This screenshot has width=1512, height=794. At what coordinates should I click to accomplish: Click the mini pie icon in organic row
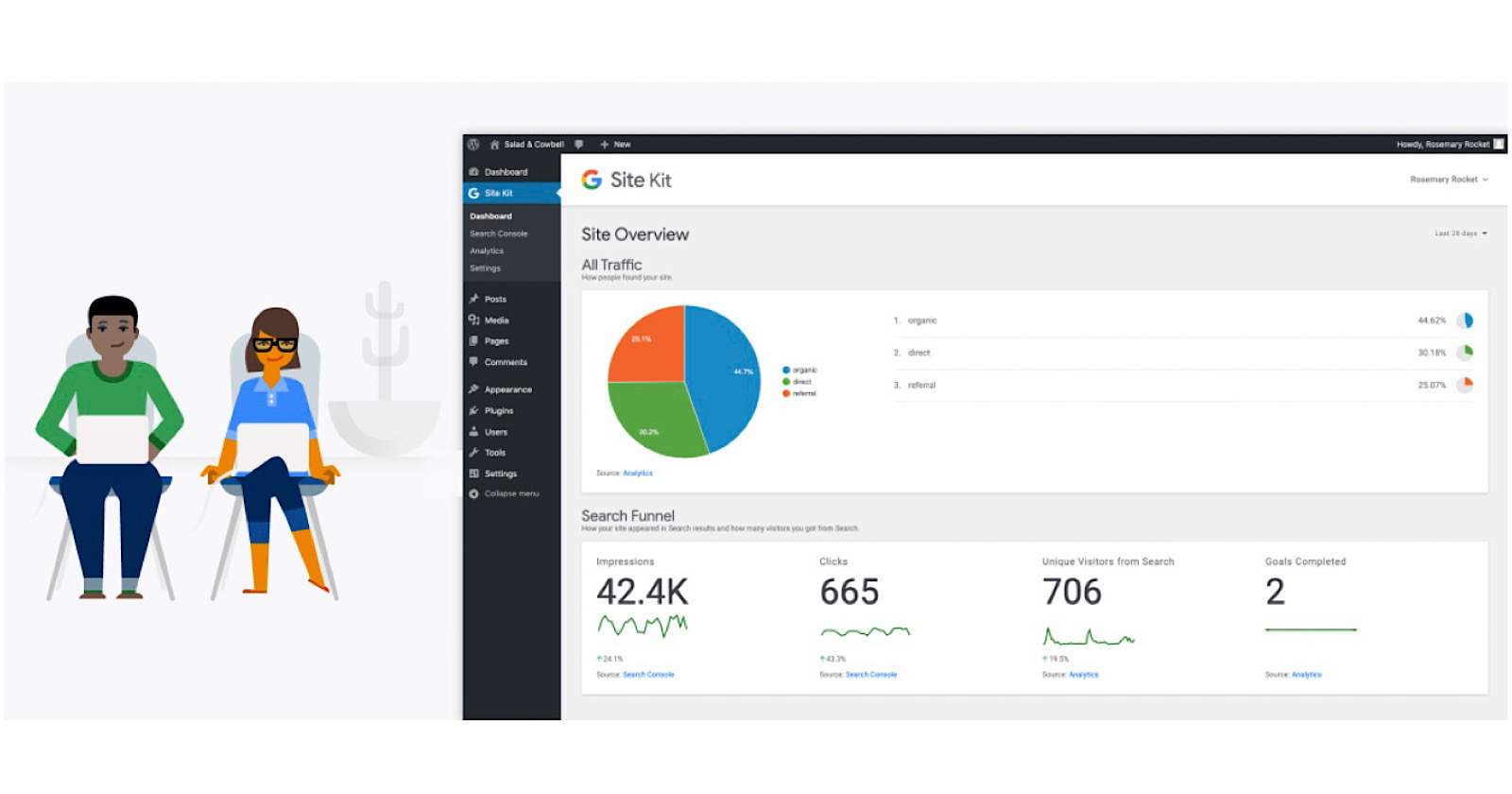(x=1465, y=320)
